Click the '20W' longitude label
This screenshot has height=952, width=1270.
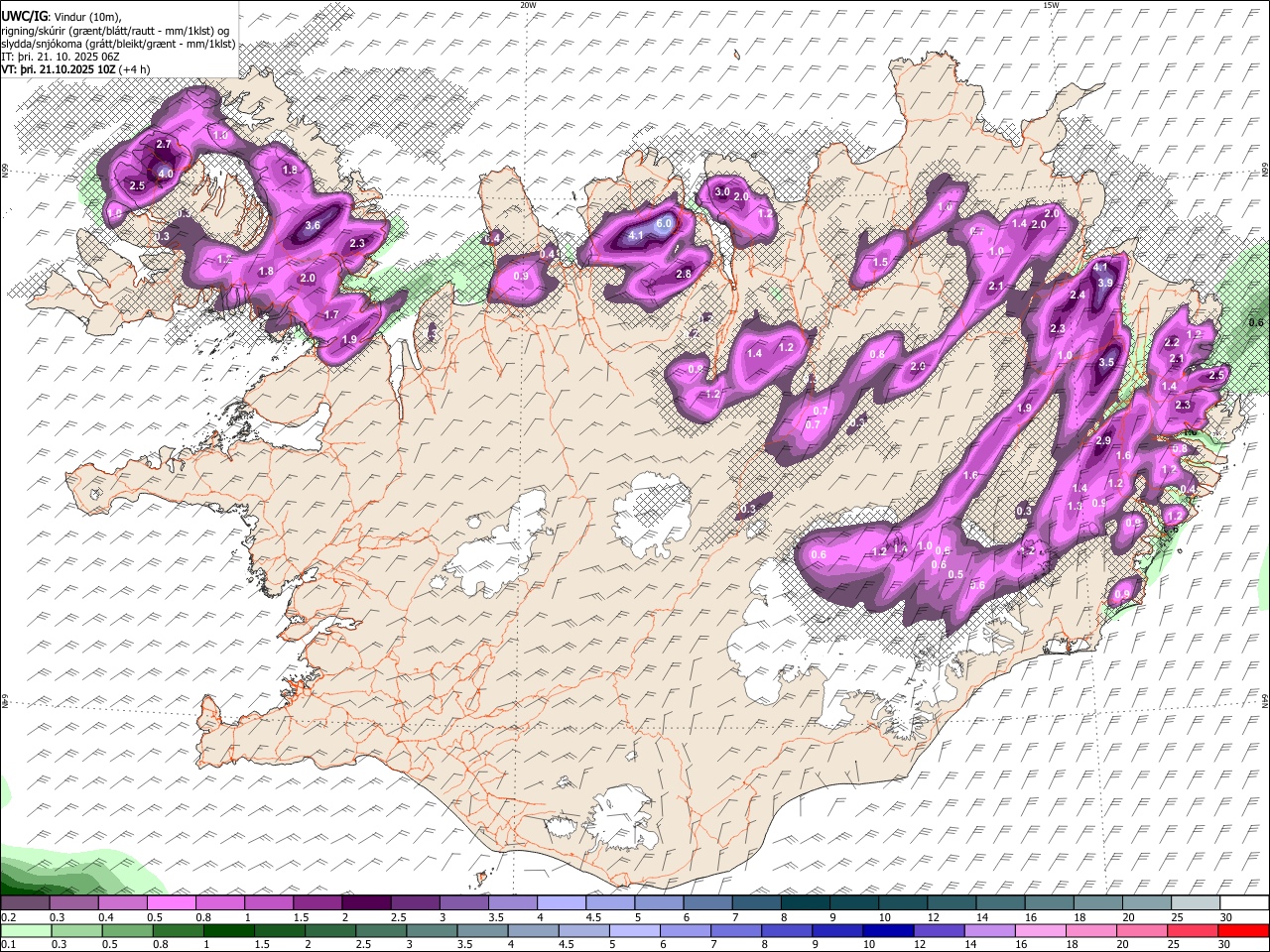[x=528, y=5]
